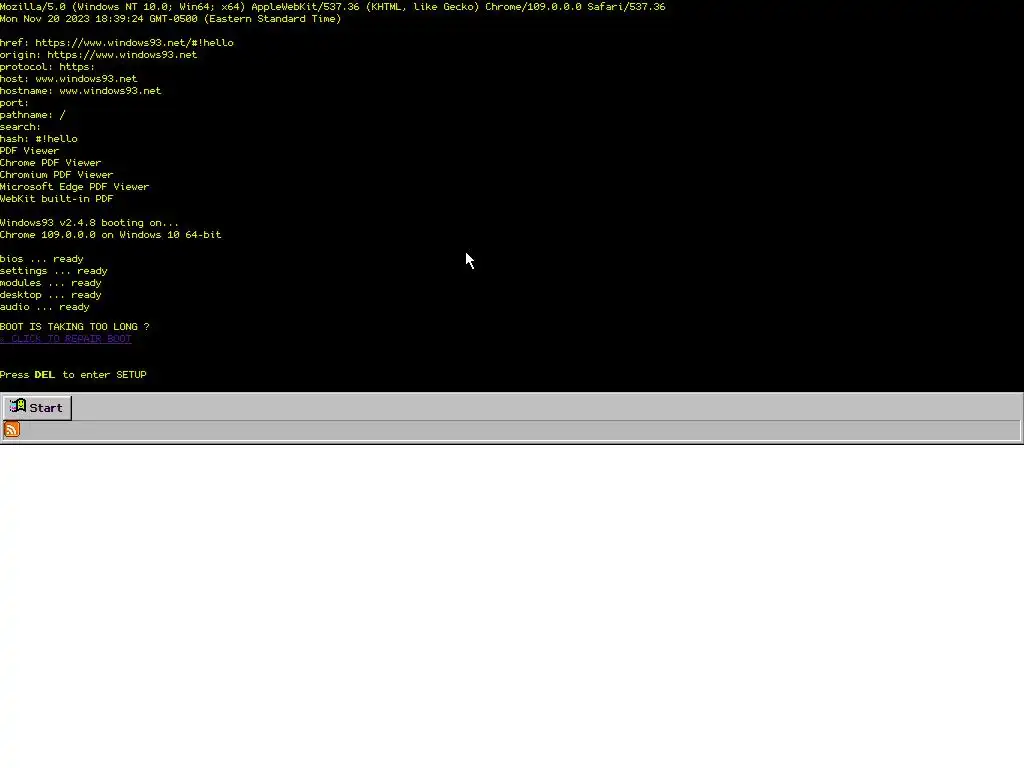Click the 'hash: #!hello' line
Screen dimensions: 1024x768
[39, 139]
